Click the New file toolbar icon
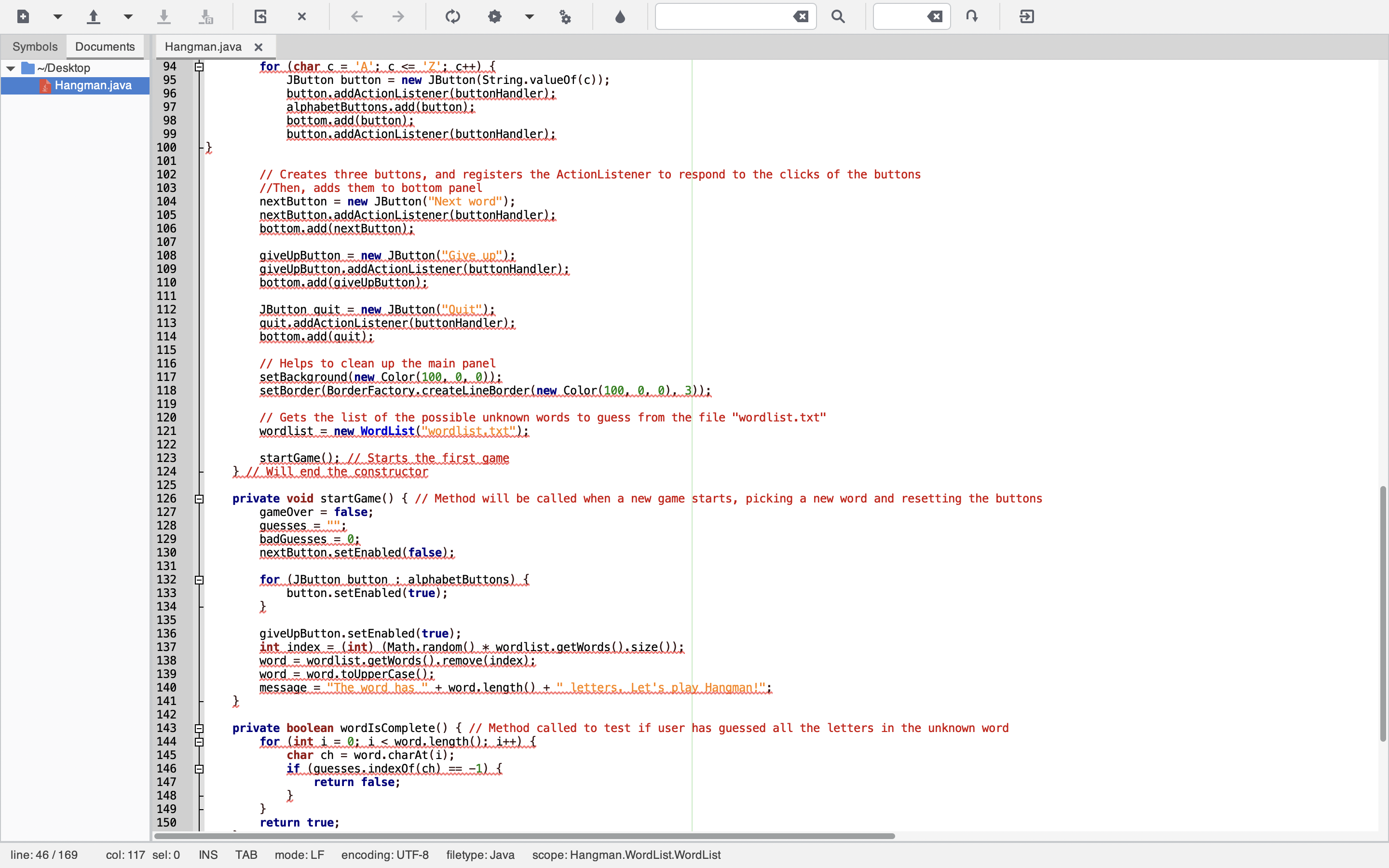 pyautogui.click(x=23, y=17)
